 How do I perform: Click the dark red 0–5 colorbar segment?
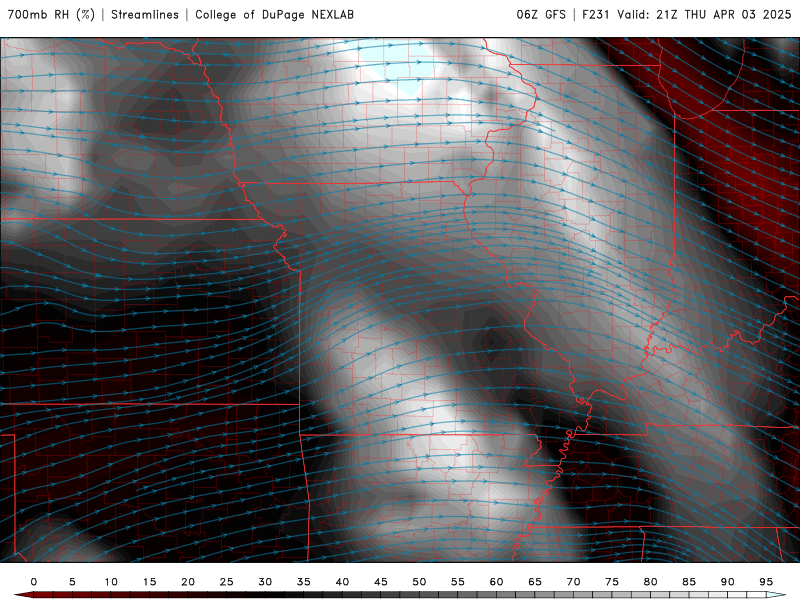point(53,595)
